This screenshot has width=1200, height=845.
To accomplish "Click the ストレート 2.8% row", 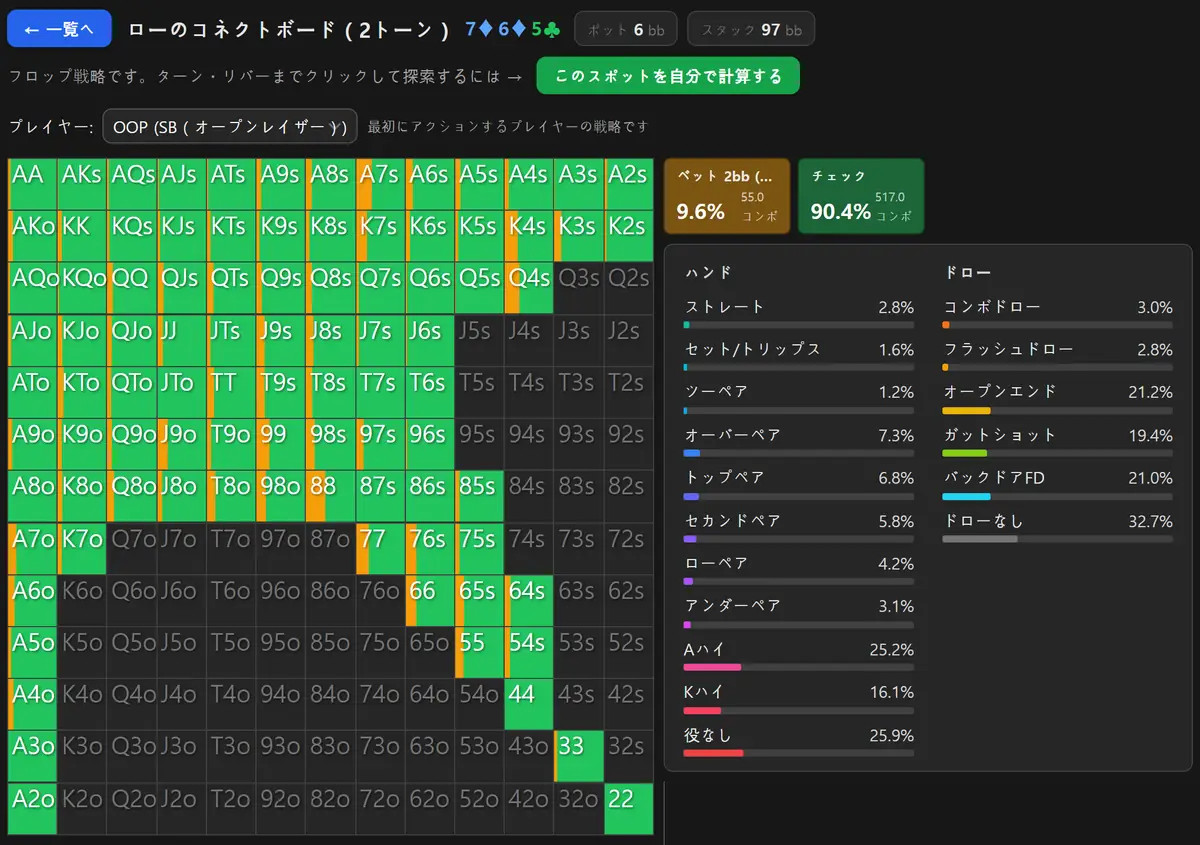I will (799, 314).
